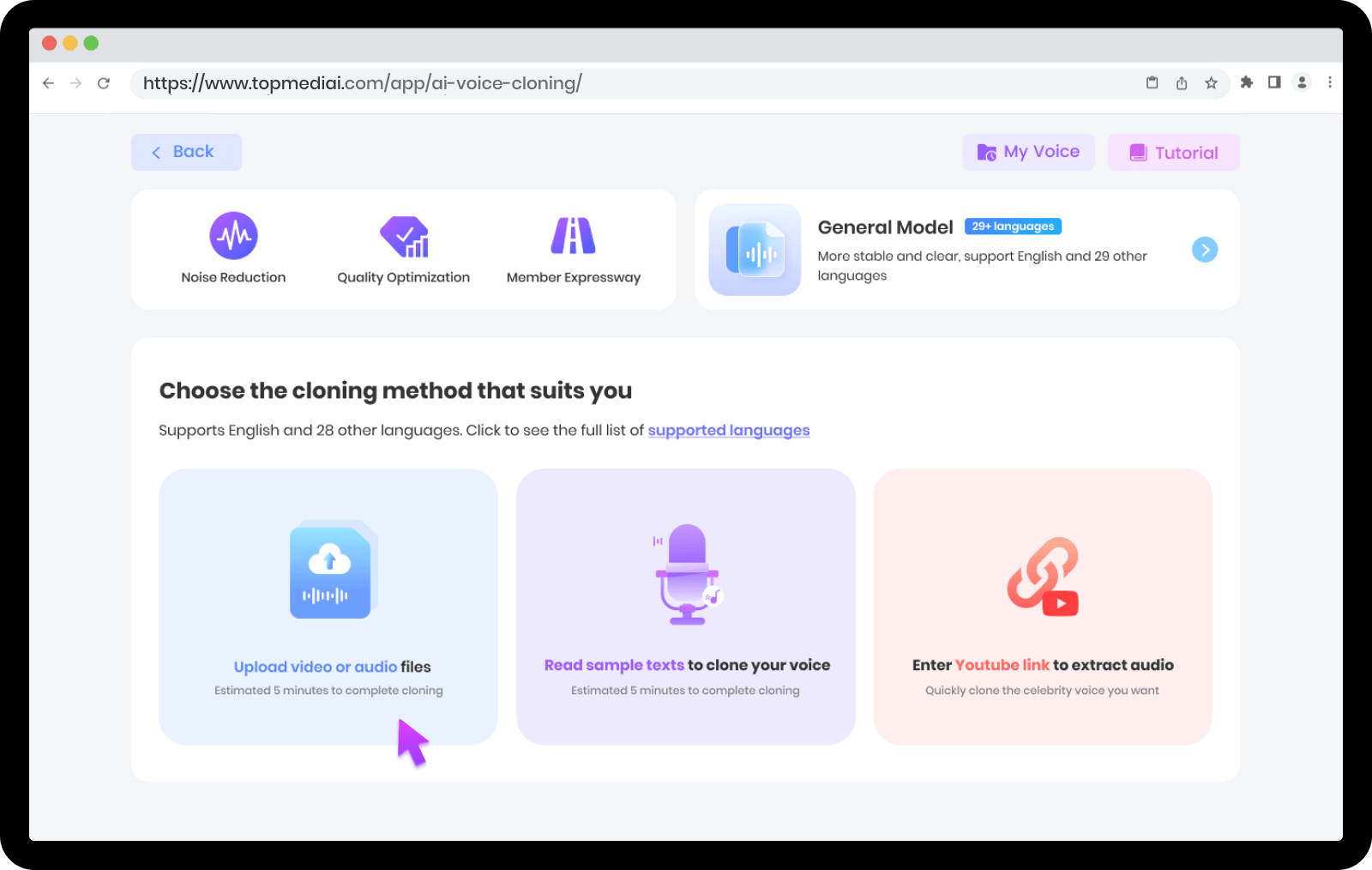Viewport: 1372px width, 870px height.
Task: Click the Quality Optimization label
Action: coord(403,277)
